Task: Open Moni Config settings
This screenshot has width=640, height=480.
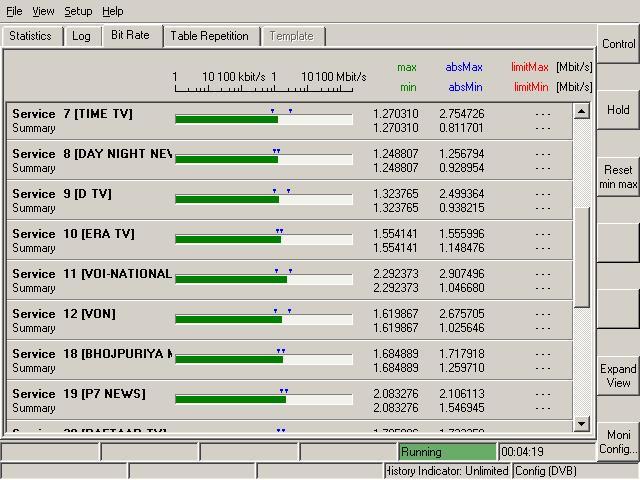Action: (x=618, y=442)
